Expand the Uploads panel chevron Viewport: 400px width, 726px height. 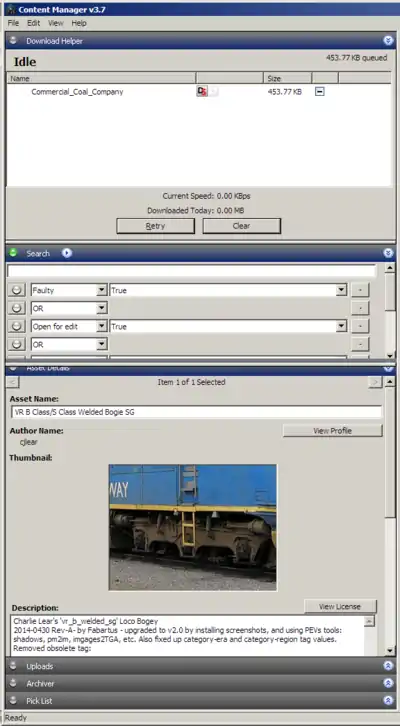(x=388, y=666)
